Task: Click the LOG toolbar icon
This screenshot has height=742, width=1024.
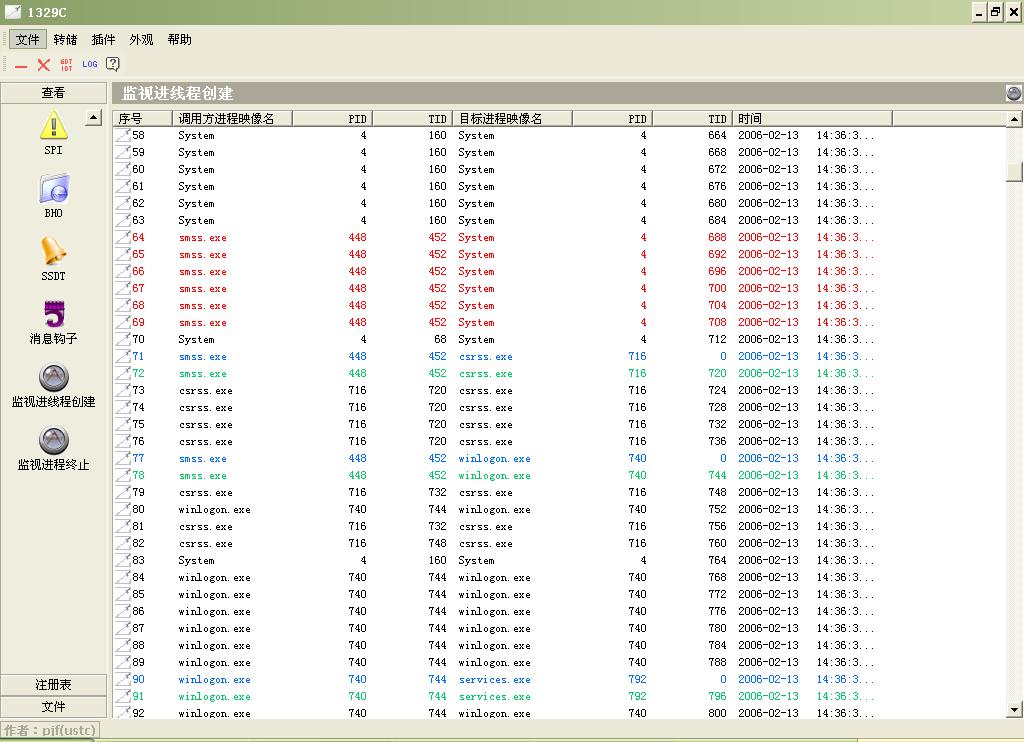Action: coord(90,65)
